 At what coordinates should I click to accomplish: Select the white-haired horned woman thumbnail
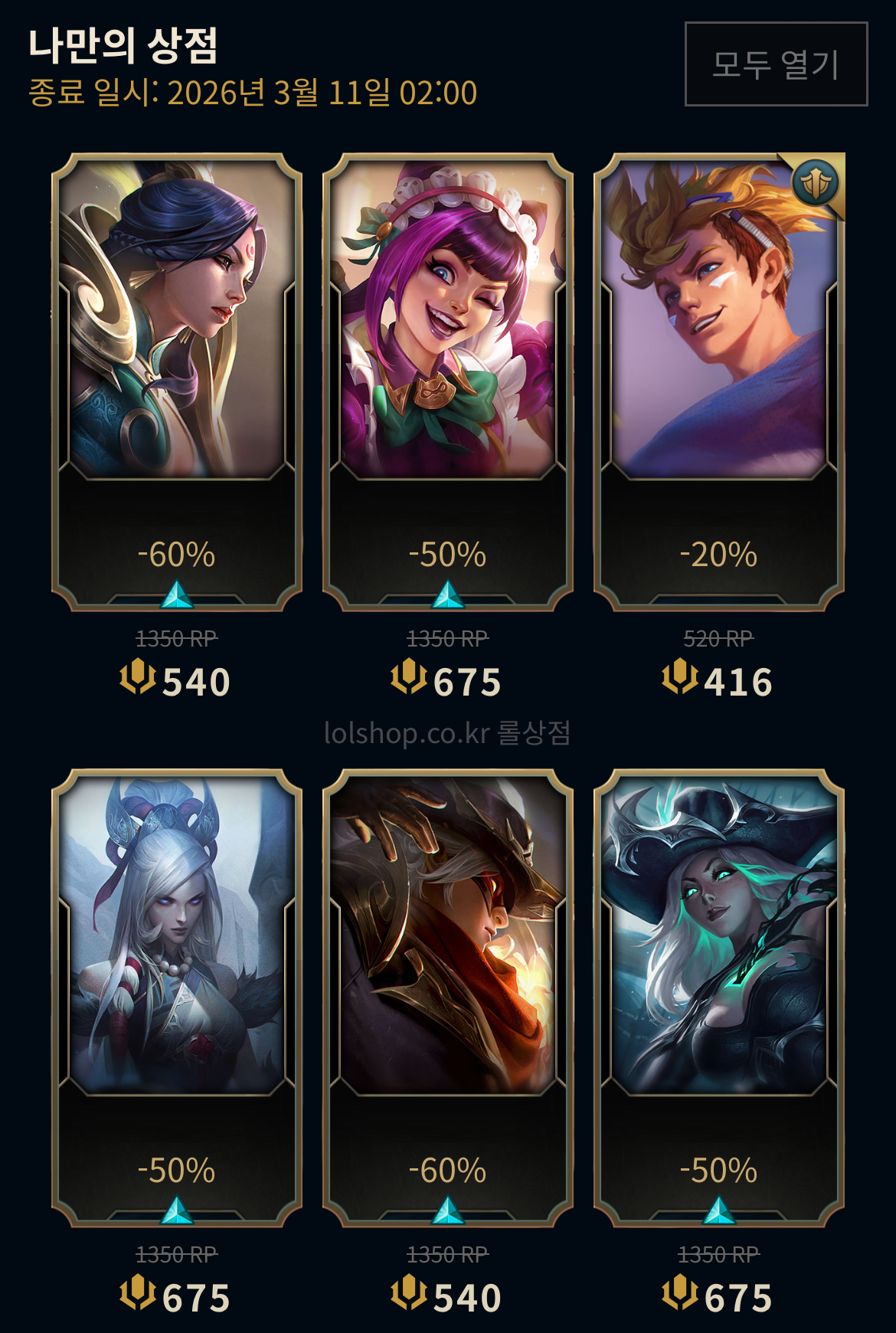[177, 935]
